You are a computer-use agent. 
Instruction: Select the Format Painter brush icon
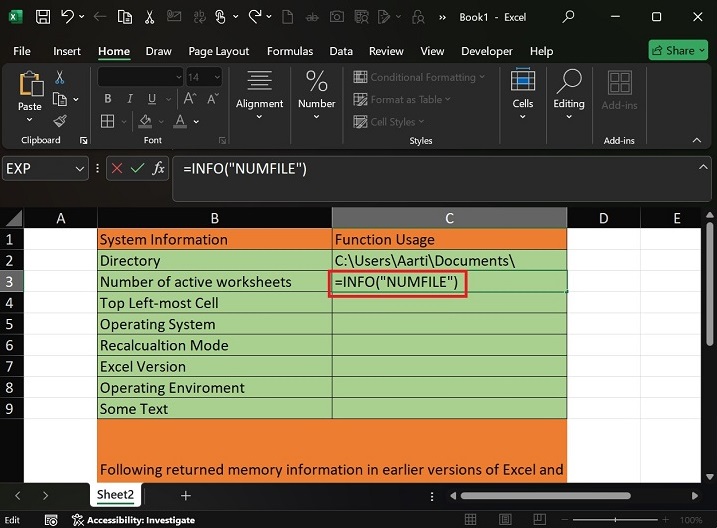(x=60, y=121)
